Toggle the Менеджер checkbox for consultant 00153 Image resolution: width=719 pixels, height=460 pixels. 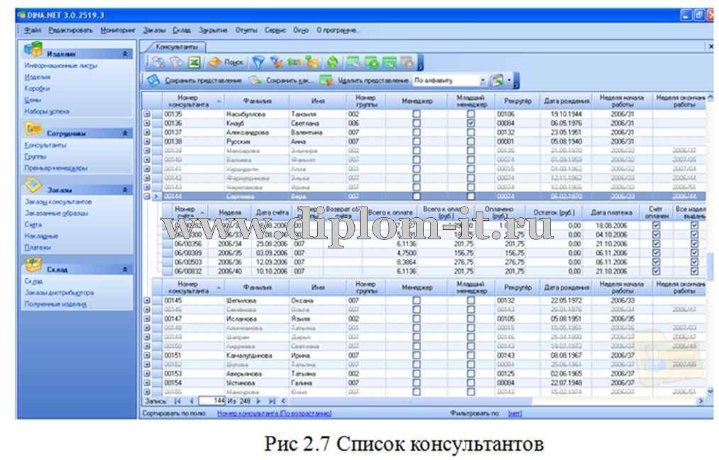point(416,374)
